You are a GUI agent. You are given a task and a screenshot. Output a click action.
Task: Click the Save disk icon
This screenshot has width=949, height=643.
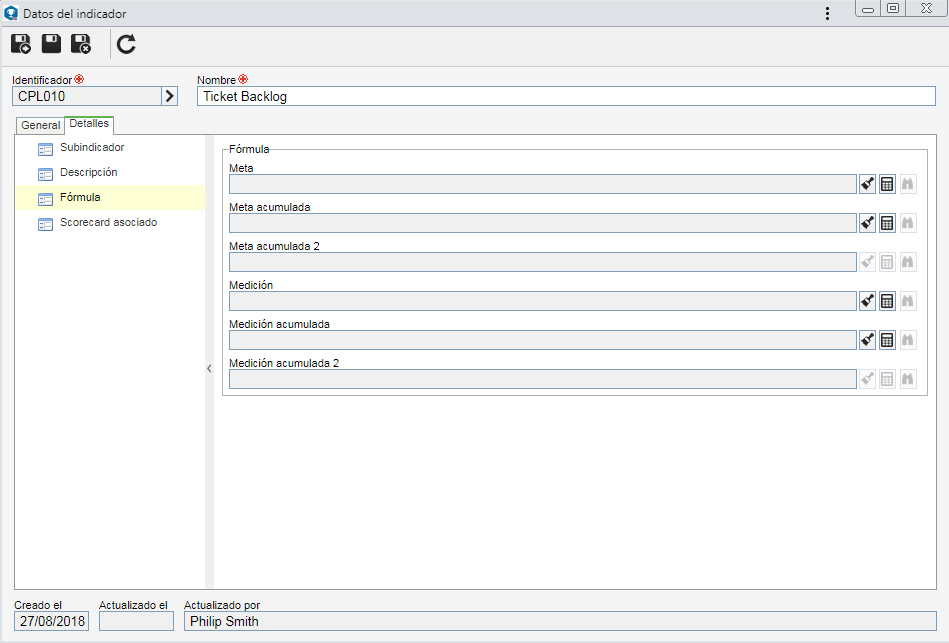51,44
